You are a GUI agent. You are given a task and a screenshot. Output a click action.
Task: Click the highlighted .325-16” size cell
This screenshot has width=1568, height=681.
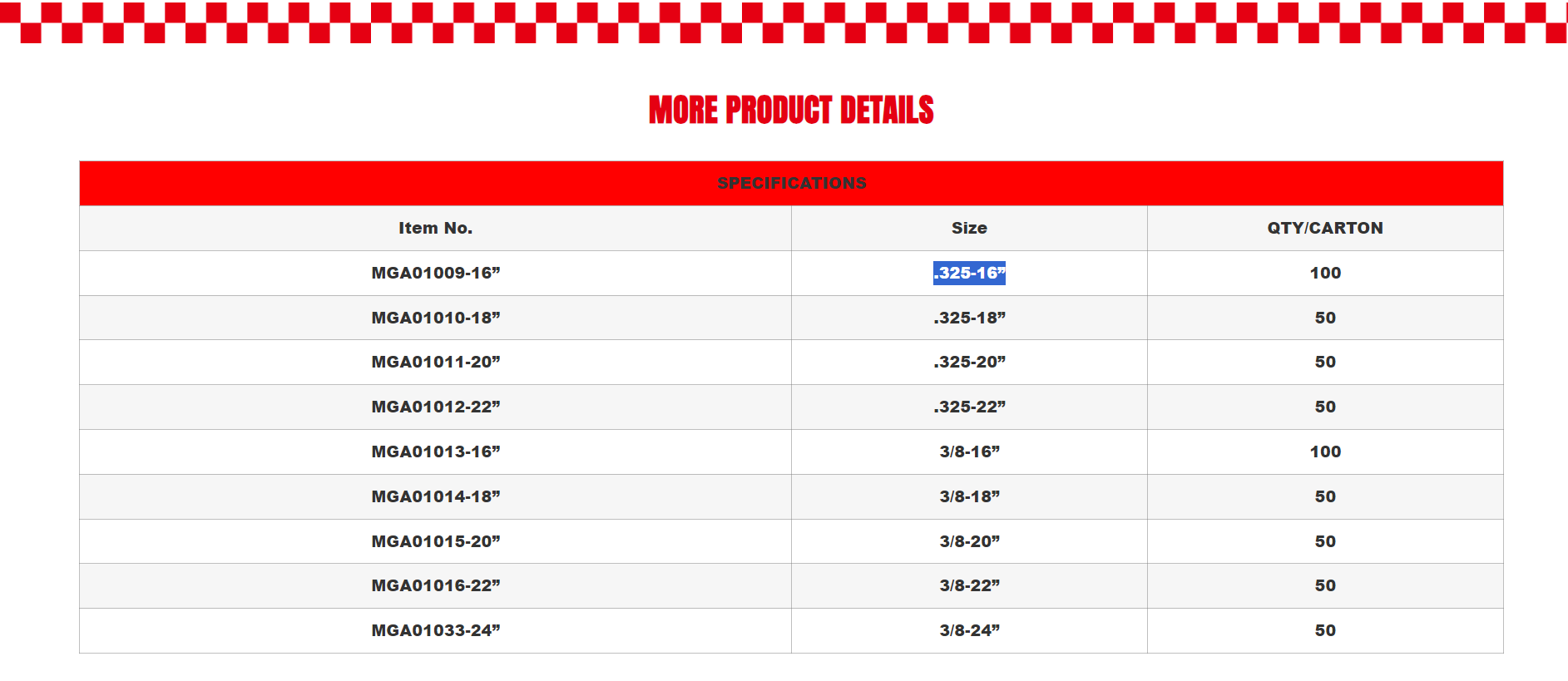coord(969,273)
